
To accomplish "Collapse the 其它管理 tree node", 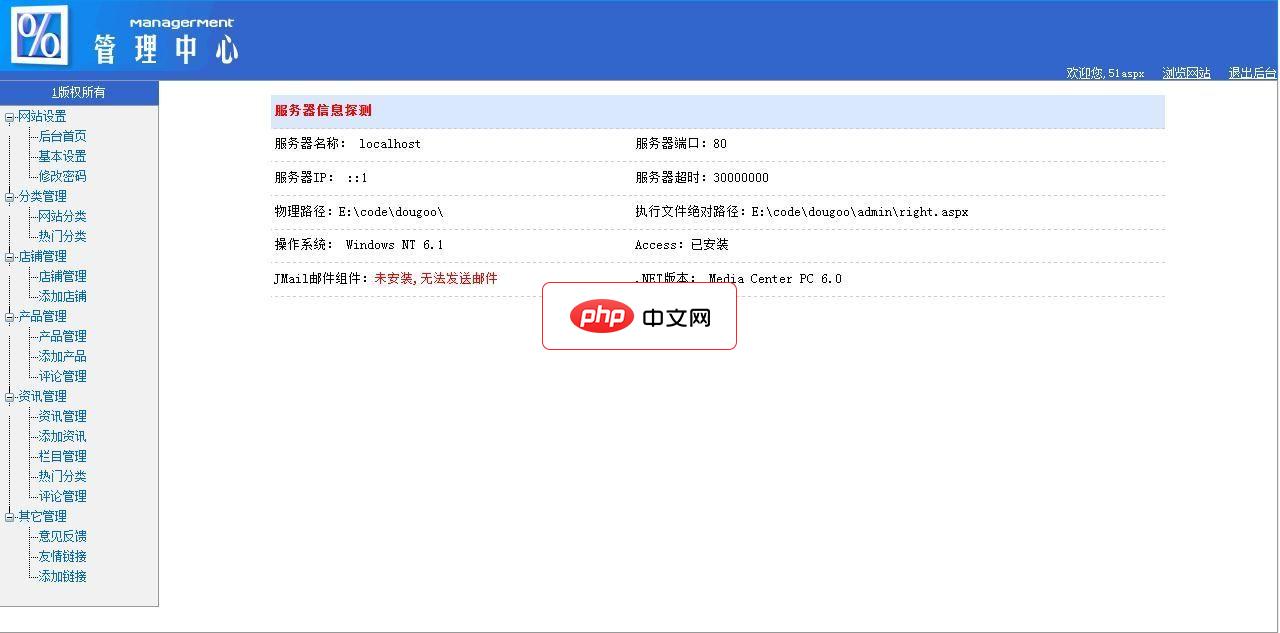I will pos(8,516).
